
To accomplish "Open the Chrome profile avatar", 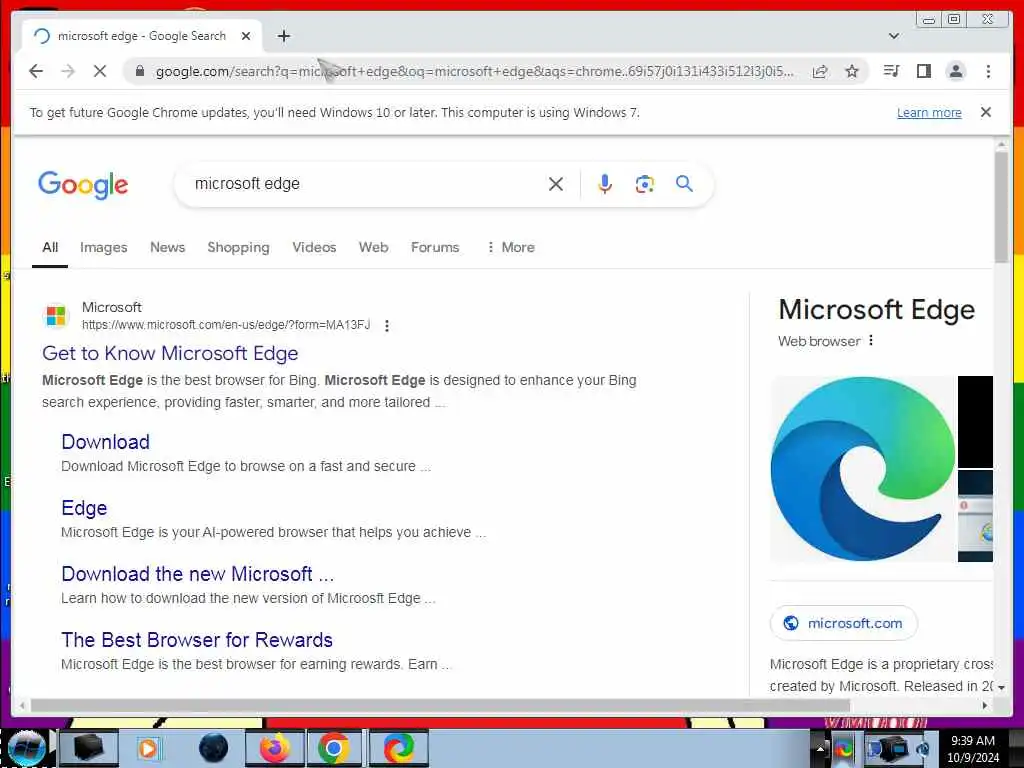I will coord(955,71).
